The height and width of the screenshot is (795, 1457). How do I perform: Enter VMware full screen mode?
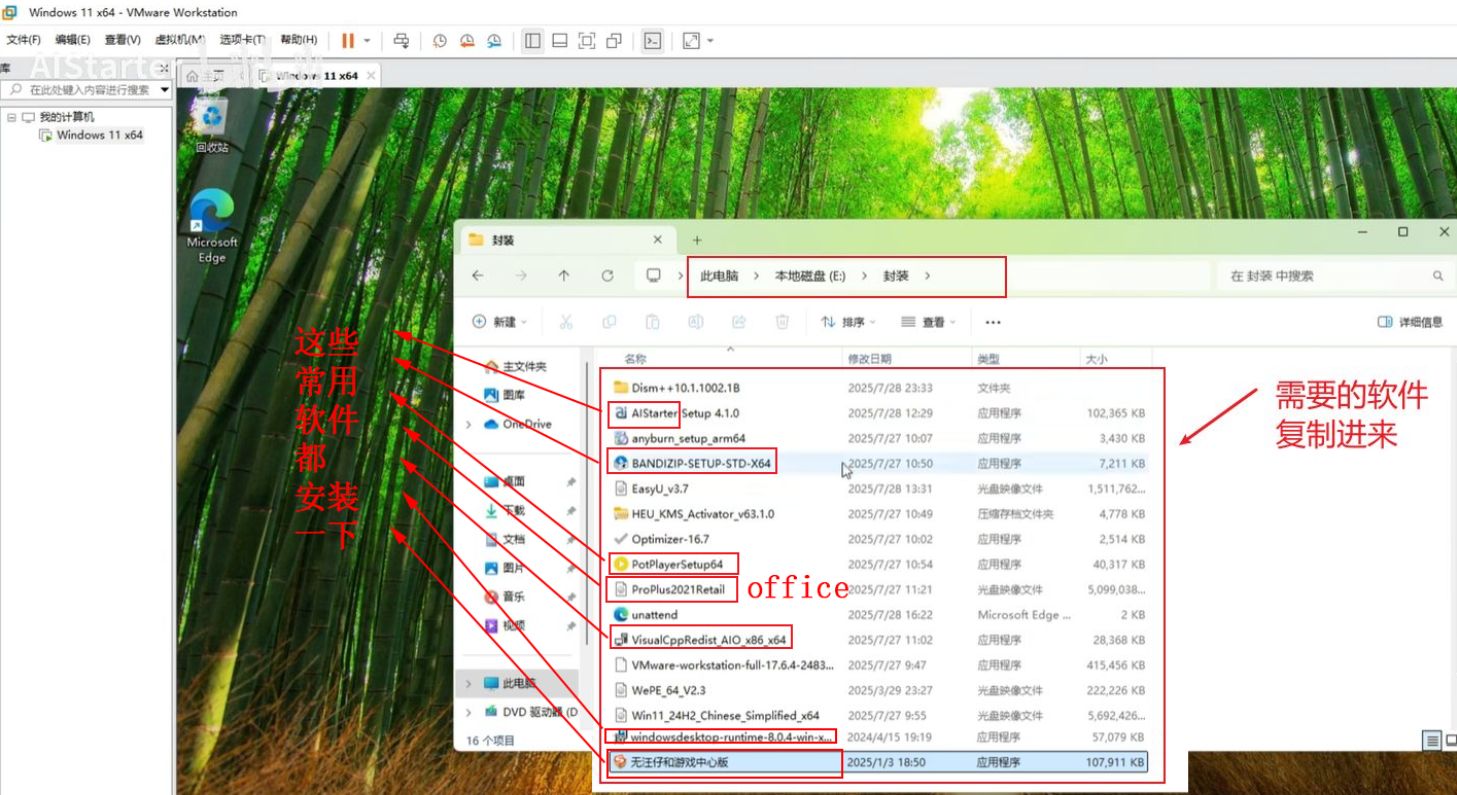tap(587, 41)
